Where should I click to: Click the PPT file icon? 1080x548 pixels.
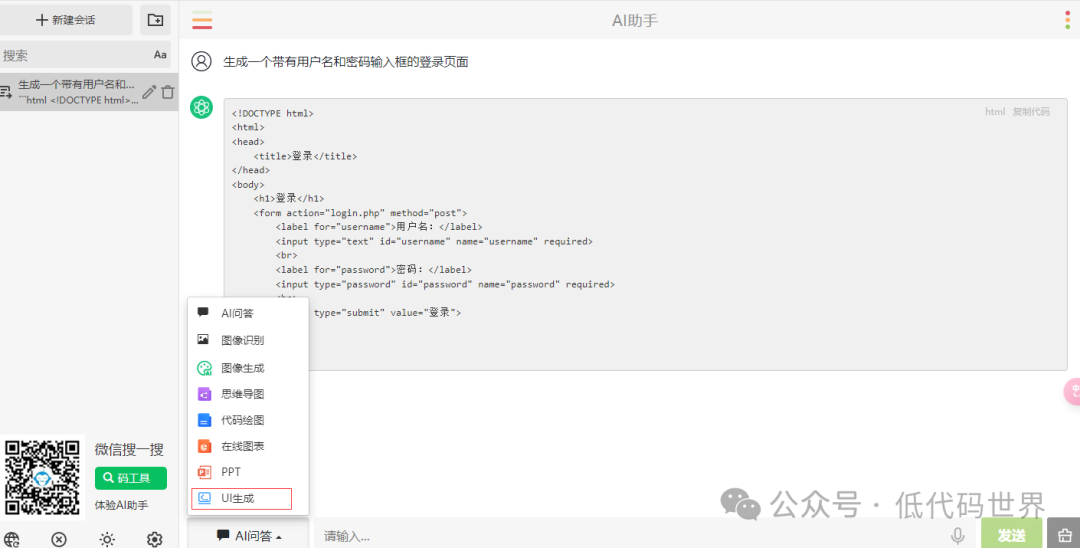[204, 472]
